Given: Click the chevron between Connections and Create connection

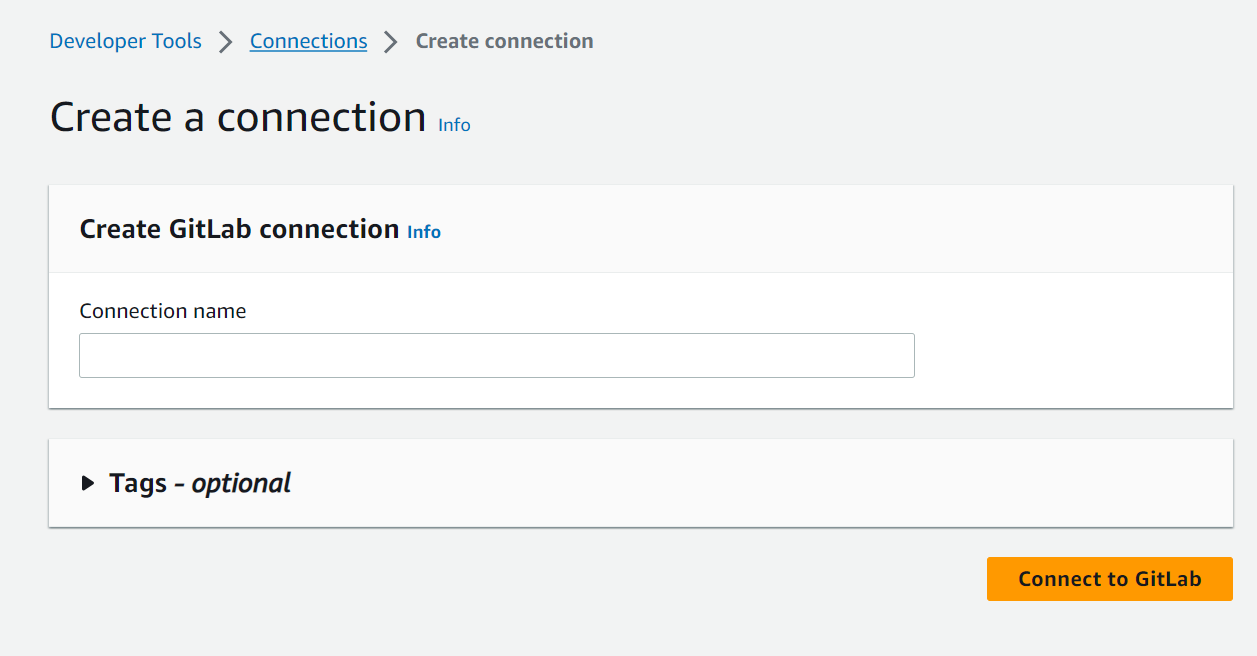Looking at the screenshot, I should (390, 41).
